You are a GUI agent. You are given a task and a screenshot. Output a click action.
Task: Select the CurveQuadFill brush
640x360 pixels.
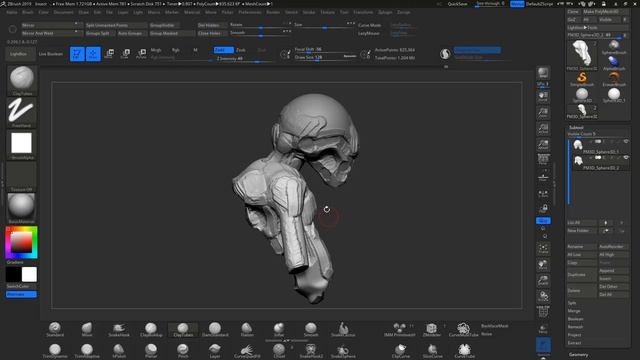coord(247,351)
